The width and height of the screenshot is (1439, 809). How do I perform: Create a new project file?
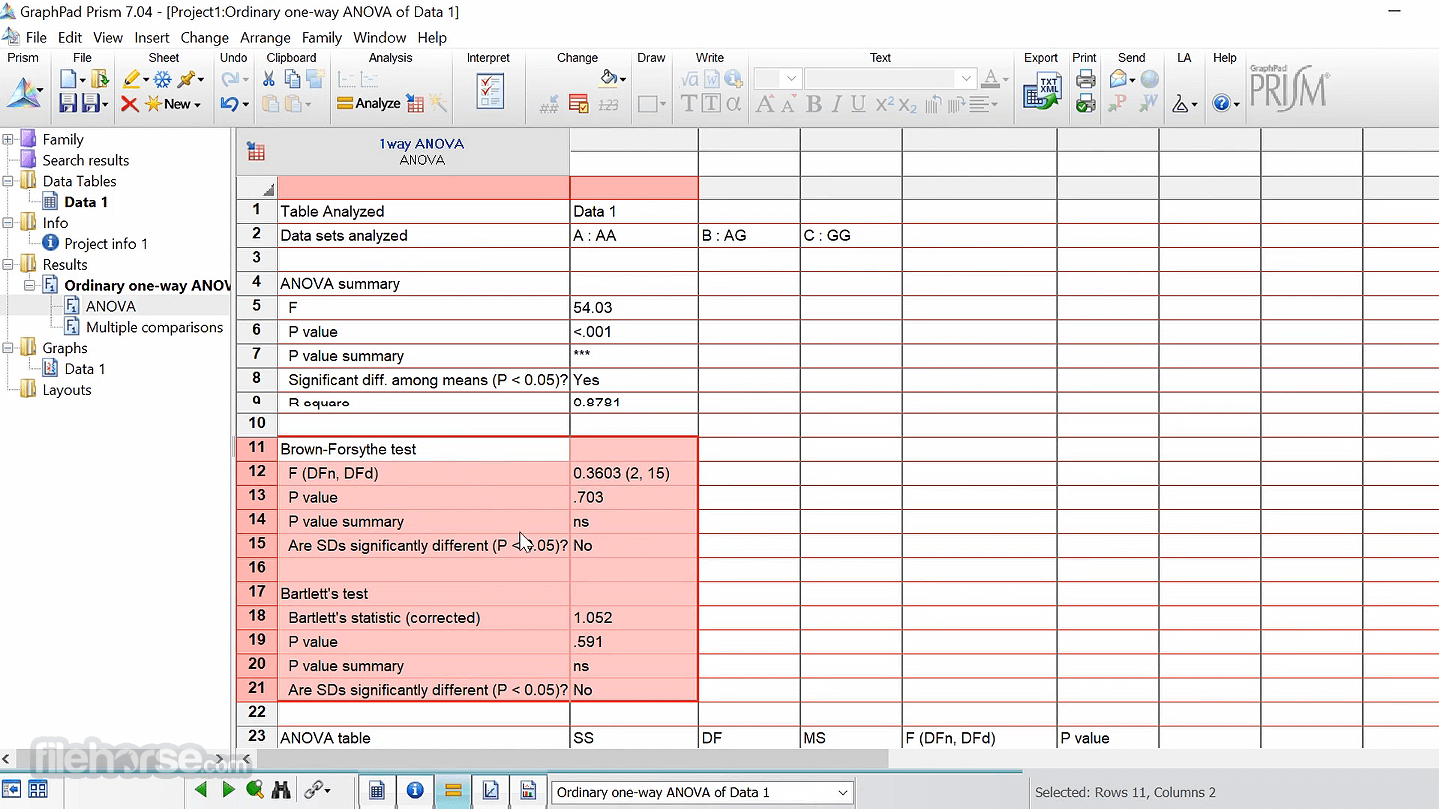tap(69, 79)
